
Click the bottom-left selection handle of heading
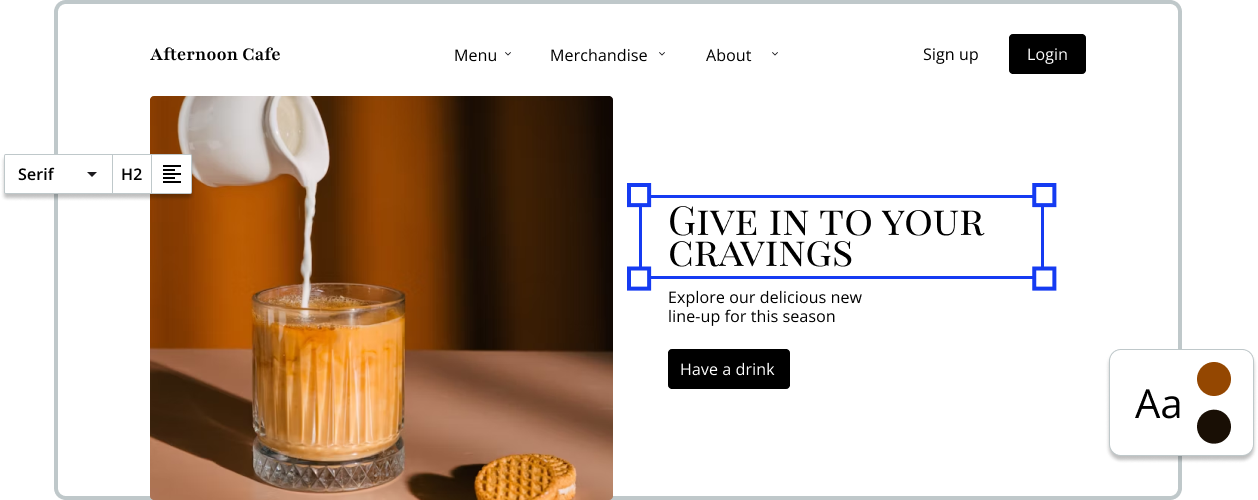[x=639, y=278]
